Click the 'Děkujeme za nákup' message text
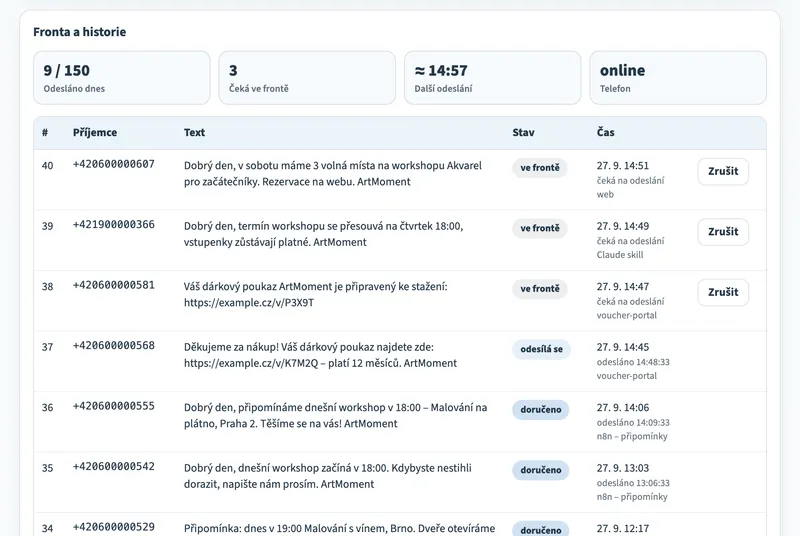Image resolution: width=800 pixels, height=536 pixels. (320, 355)
